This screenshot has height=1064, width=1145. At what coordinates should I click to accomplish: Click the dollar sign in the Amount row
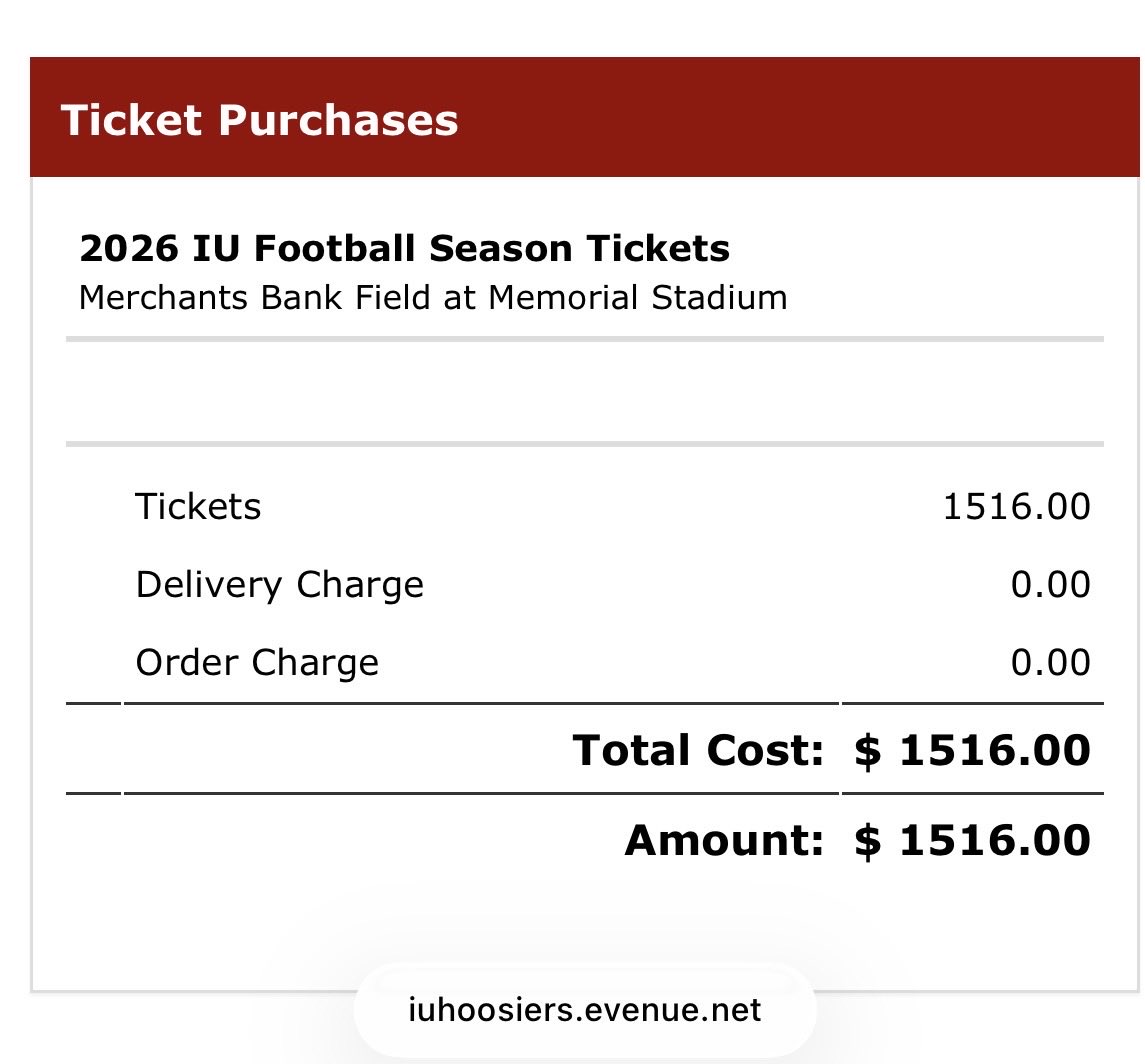click(868, 840)
